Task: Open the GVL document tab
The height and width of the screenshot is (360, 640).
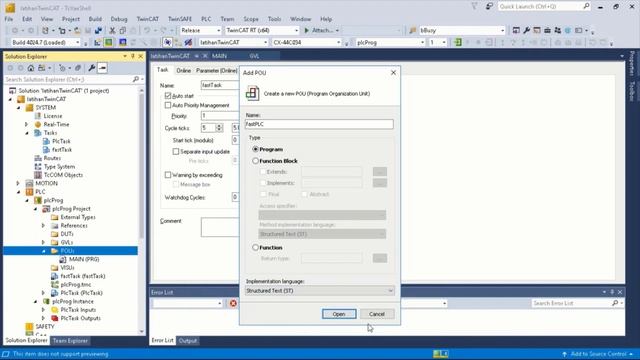Action: 254,56
